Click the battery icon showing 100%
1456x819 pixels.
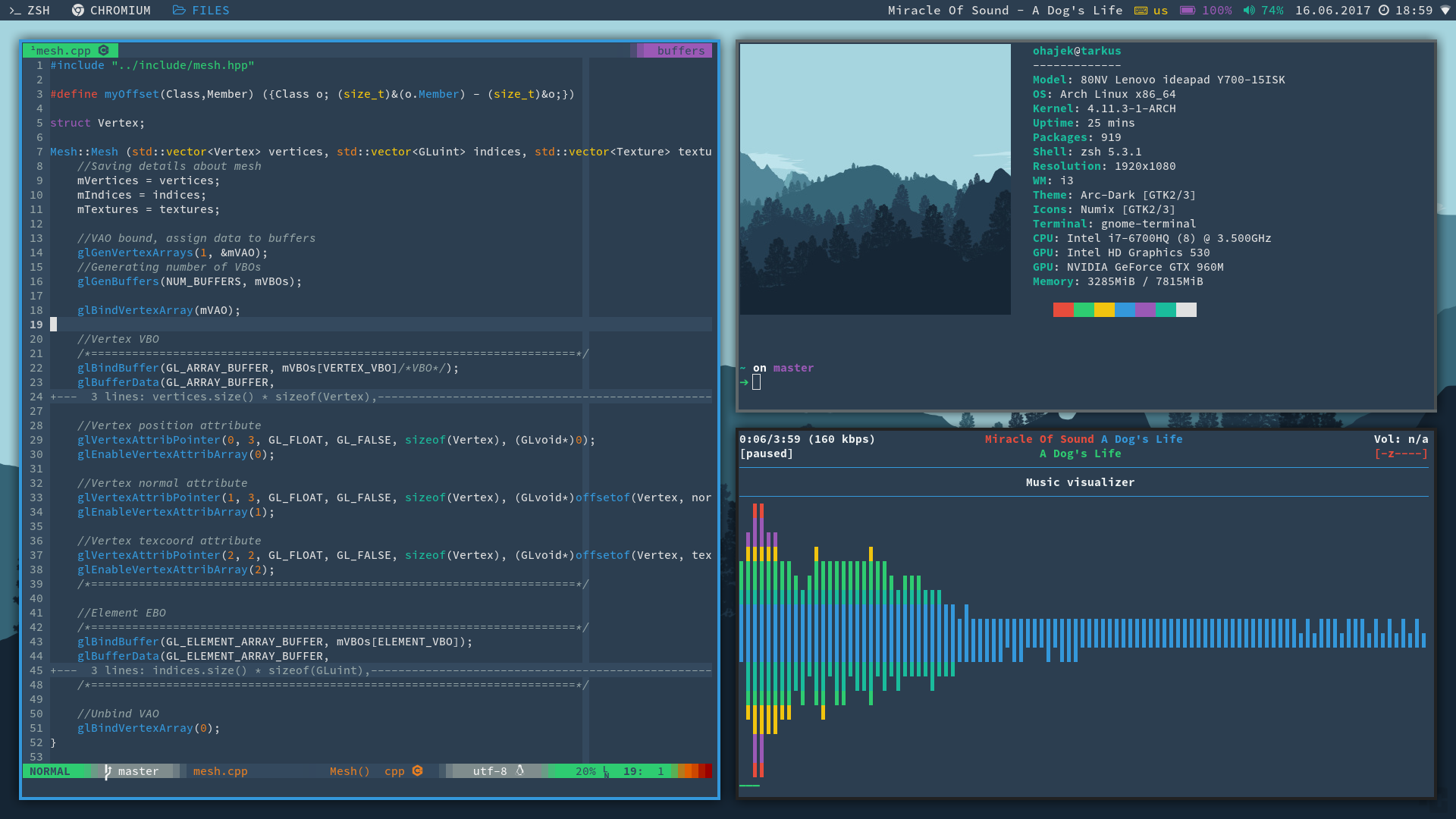pyautogui.click(x=1187, y=11)
